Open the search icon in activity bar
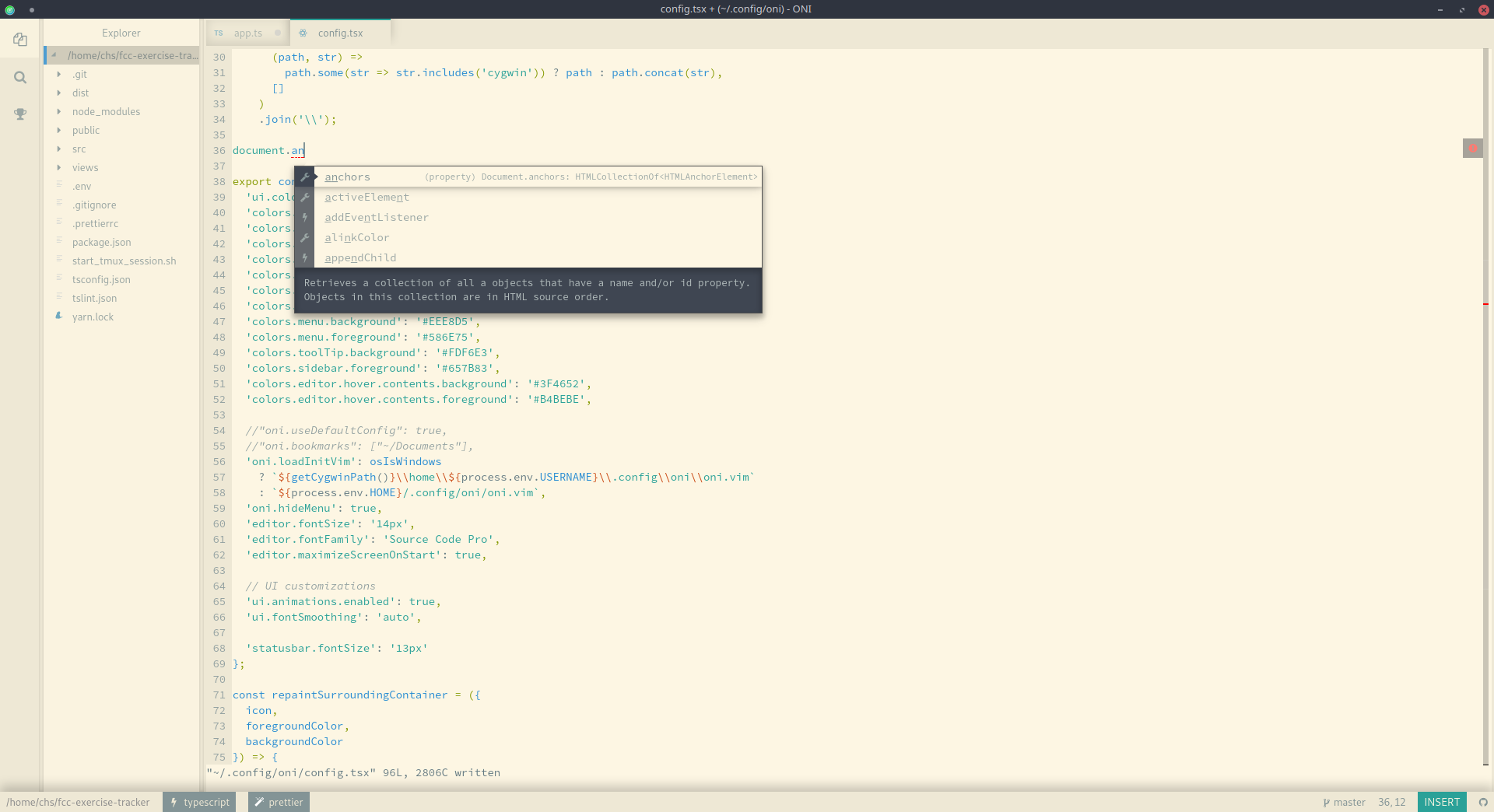This screenshot has width=1494, height=812. (x=20, y=77)
